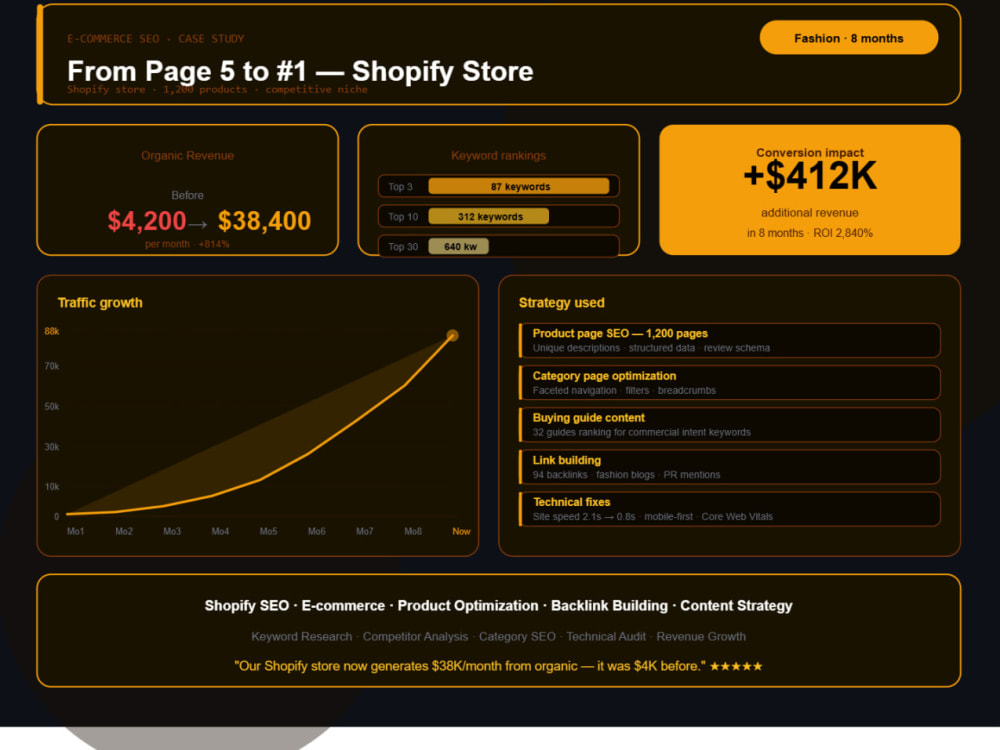Click the in 8 months · ROI 2,840% text
1000x750 pixels.
810,233
